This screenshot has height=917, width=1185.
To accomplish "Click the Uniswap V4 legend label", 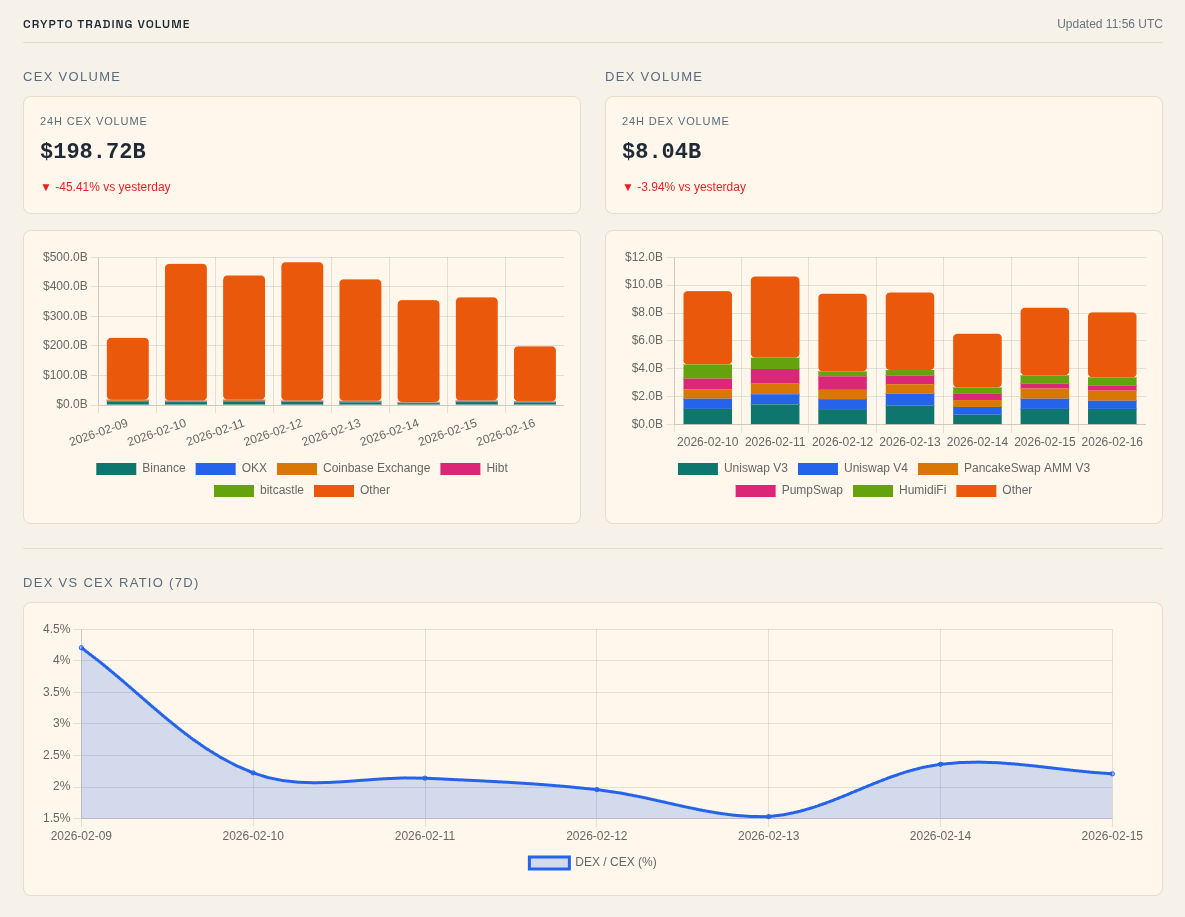I will [x=876, y=468].
